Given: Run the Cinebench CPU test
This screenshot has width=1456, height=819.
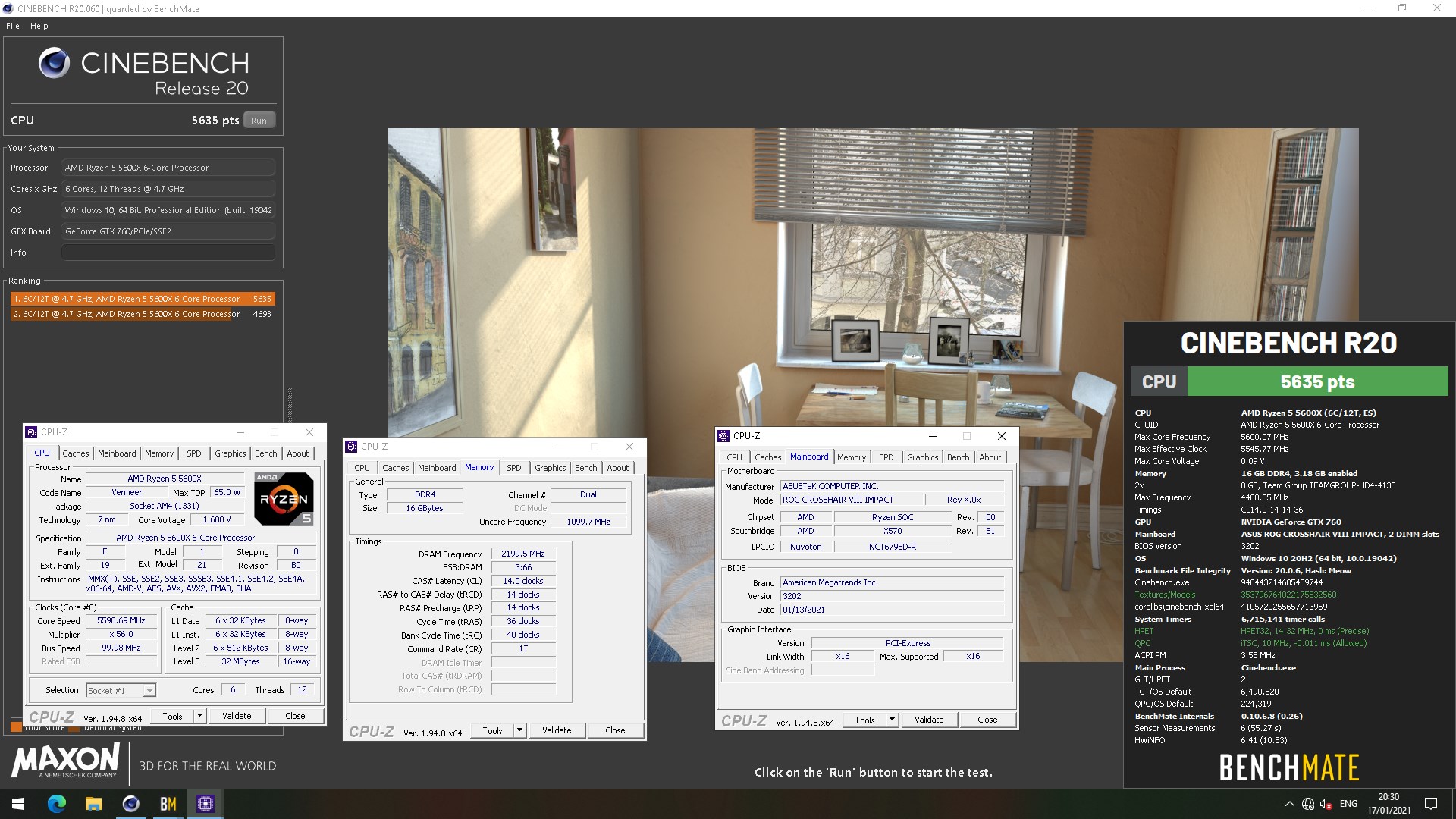Looking at the screenshot, I should [259, 121].
